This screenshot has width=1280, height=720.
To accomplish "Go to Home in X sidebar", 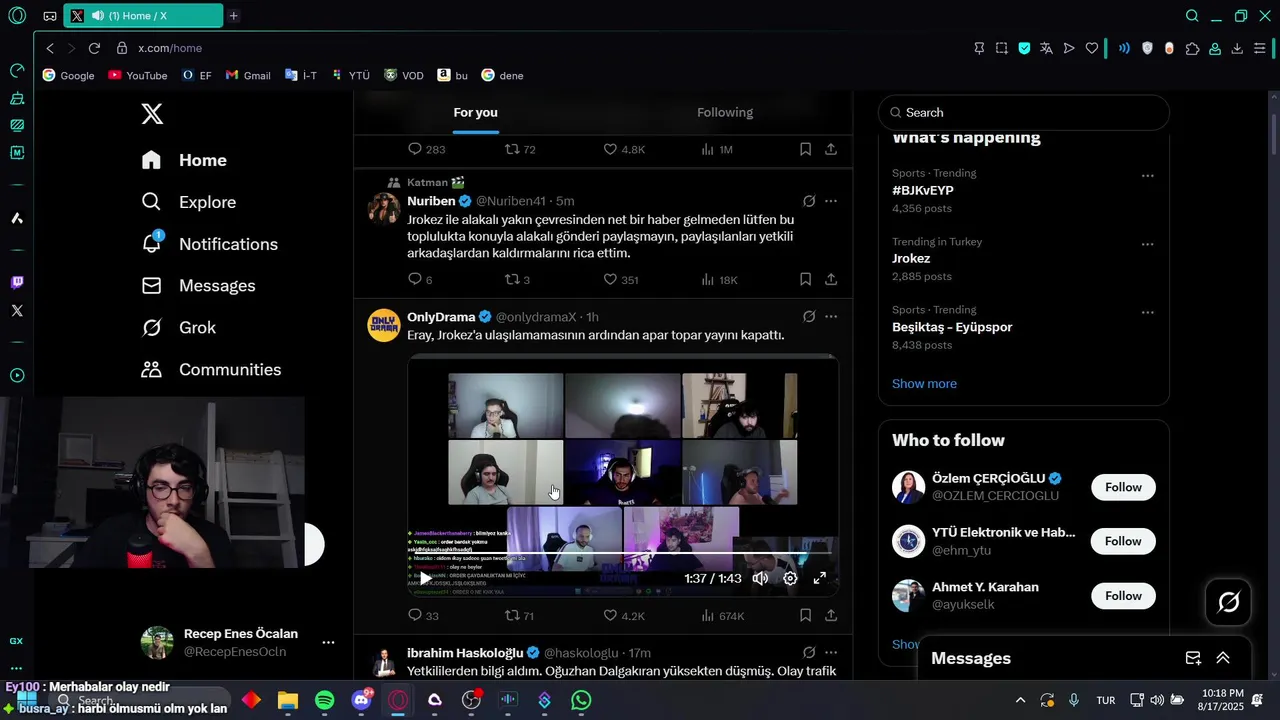I will (x=185, y=160).
